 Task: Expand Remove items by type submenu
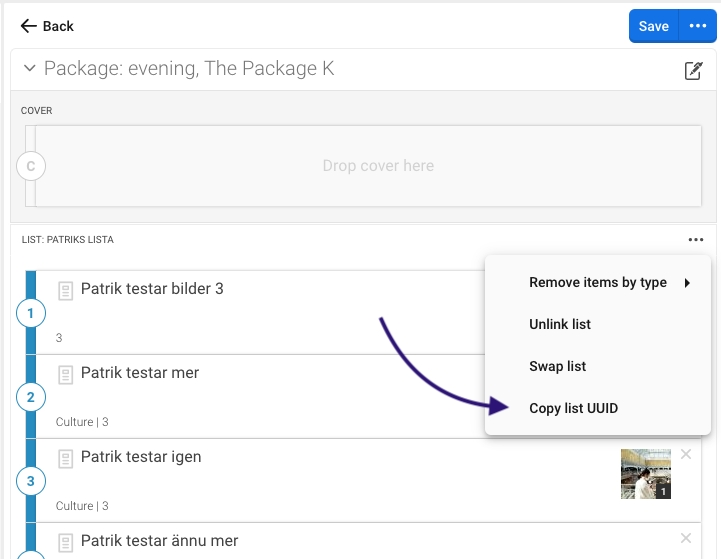tap(598, 283)
